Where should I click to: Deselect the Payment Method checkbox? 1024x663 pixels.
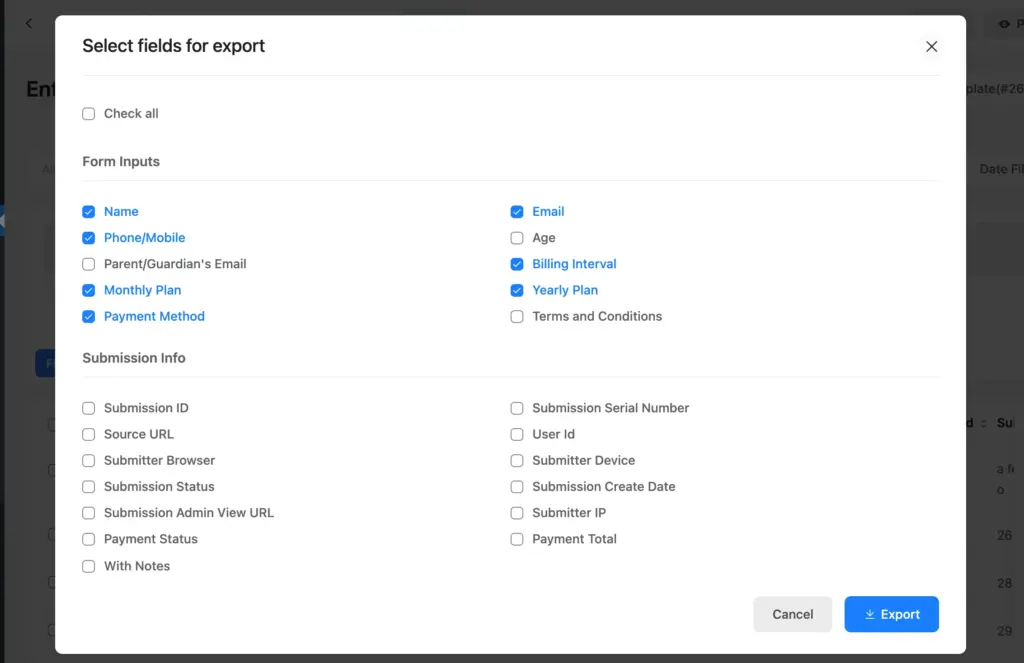[88, 316]
